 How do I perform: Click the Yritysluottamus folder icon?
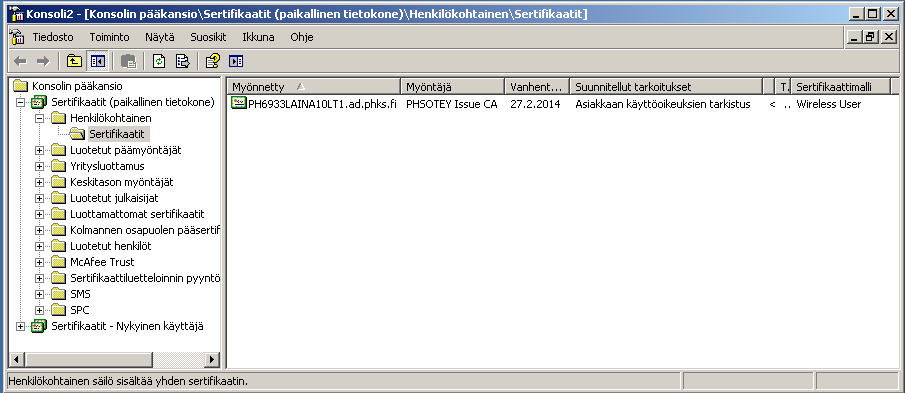[x=58, y=166]
